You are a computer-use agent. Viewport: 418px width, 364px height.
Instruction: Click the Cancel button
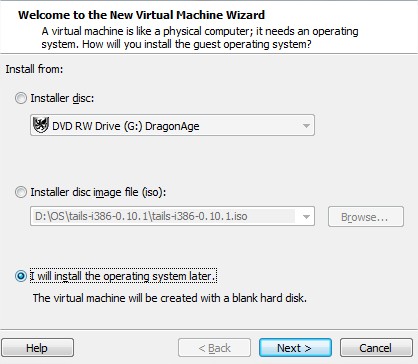(x=376, y=348)
